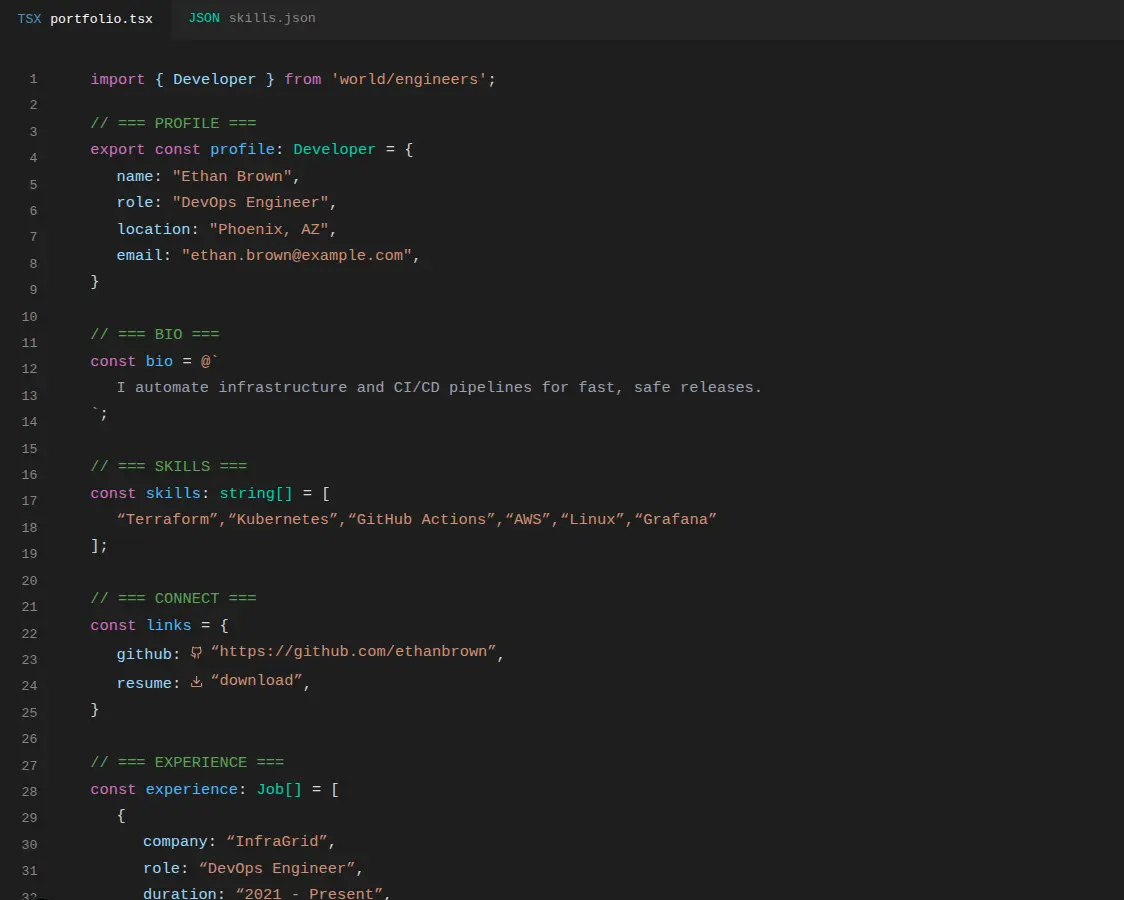The height and width of the screenshot is (900, 1124).
Task: Click the "AWS" skill entry
Action: pyautogui.click(x=527, y=519)
